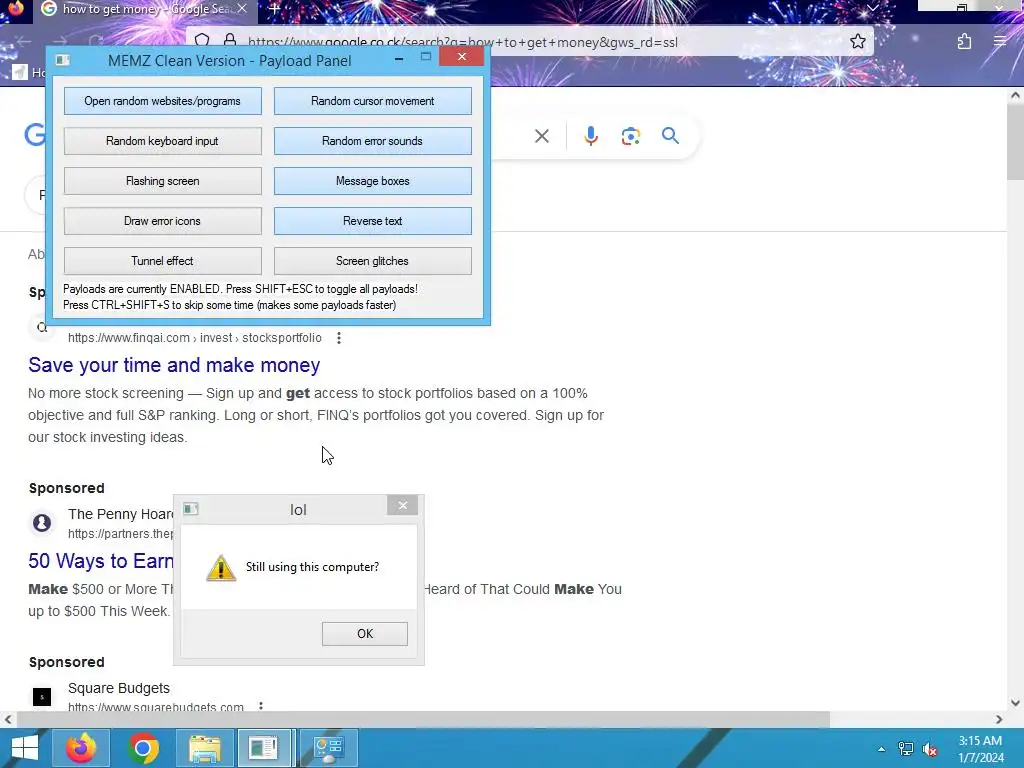Open a new Firefox tab
Screen dimensions: 1024x768
[x=275, y=8]
